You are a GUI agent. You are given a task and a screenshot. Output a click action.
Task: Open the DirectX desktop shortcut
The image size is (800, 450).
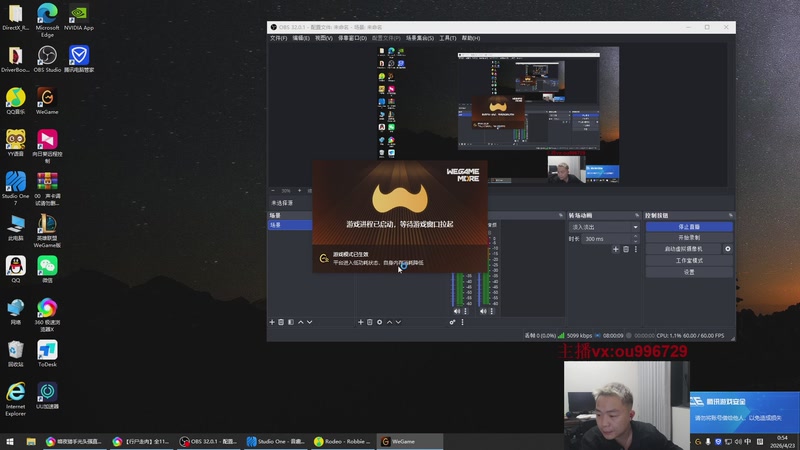click(15, 17)
